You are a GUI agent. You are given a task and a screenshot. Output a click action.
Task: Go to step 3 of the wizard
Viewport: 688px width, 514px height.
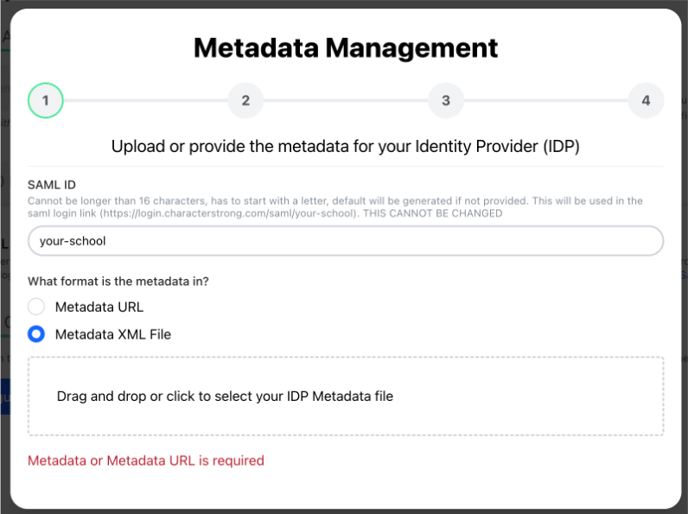coord(446,100)
